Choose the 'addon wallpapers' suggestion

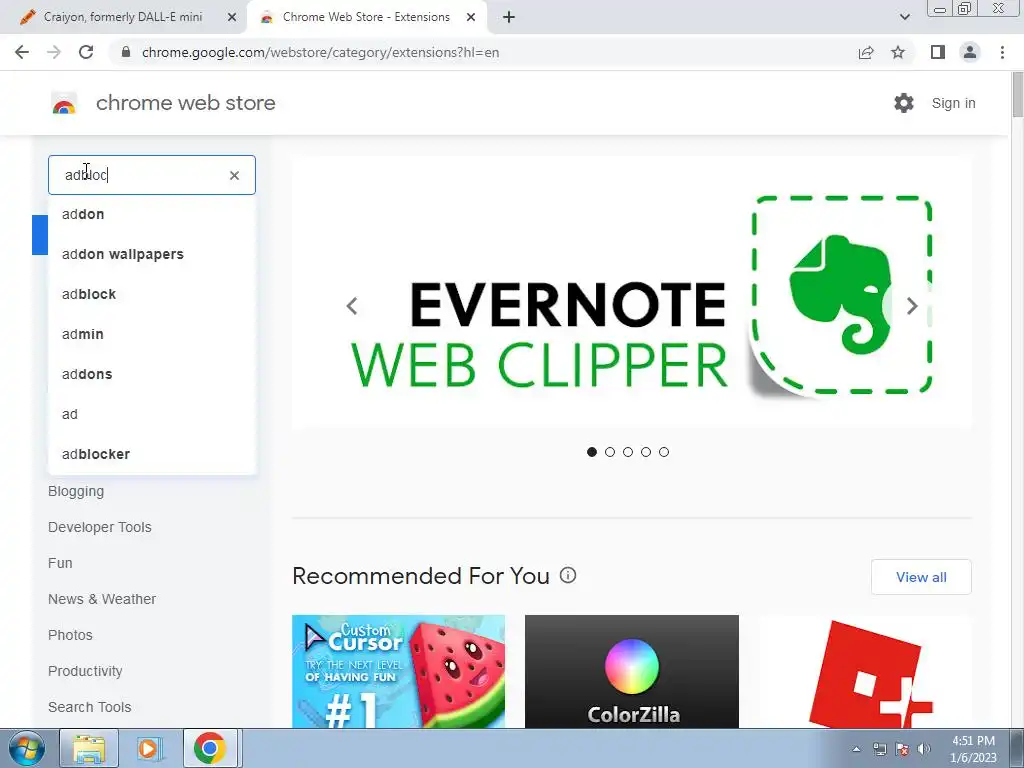point(152,254)
